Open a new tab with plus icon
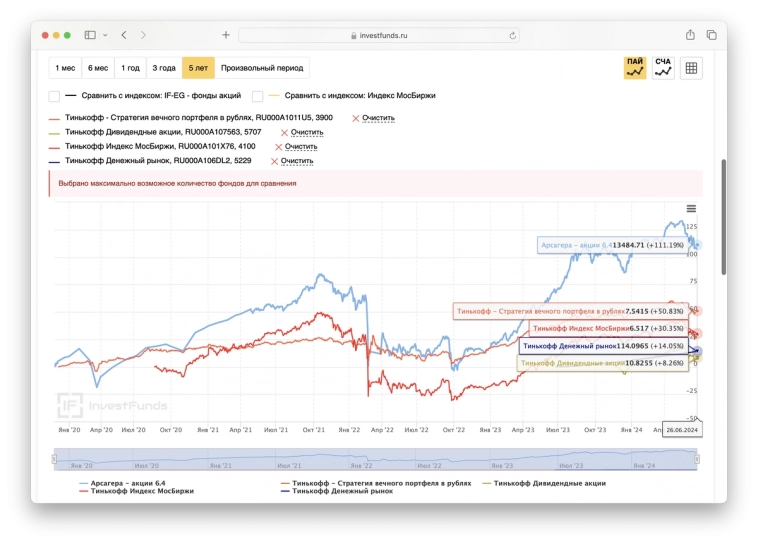 click(x=226, y=35)
